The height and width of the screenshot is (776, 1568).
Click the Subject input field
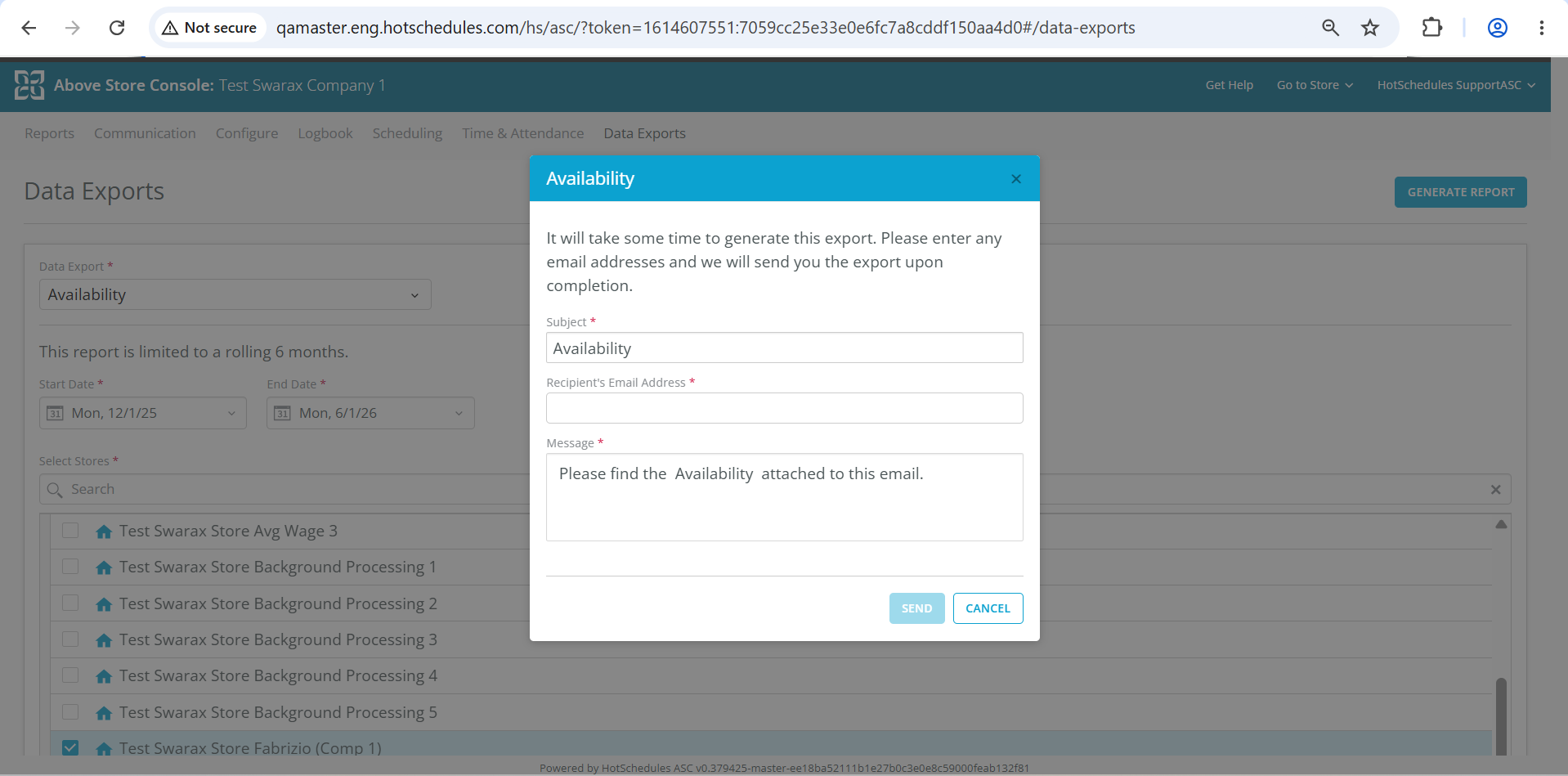(785, 348)
